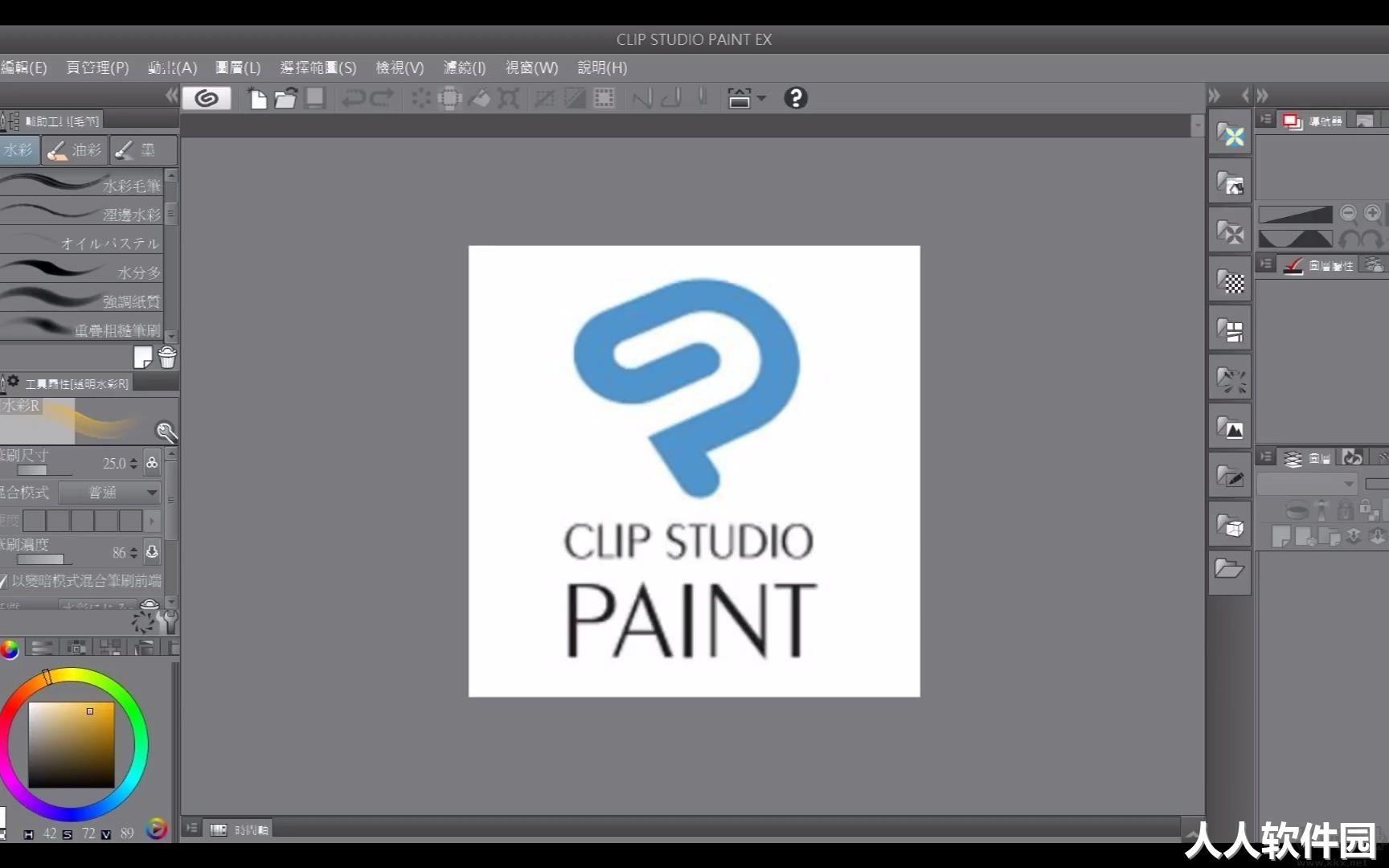Switch to the 水彩 sub tool tab
The image size is (1389, 868).
point(18,150)
